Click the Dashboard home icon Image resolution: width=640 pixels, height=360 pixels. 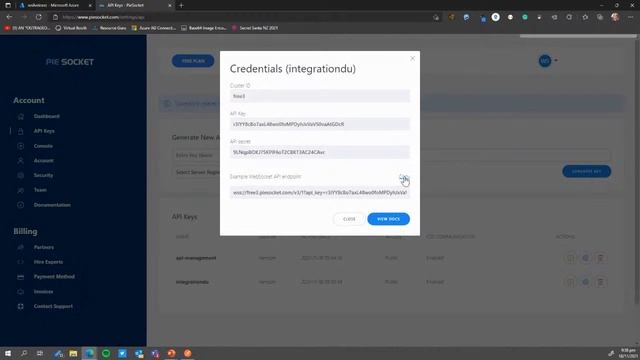(x=20, y=116)
